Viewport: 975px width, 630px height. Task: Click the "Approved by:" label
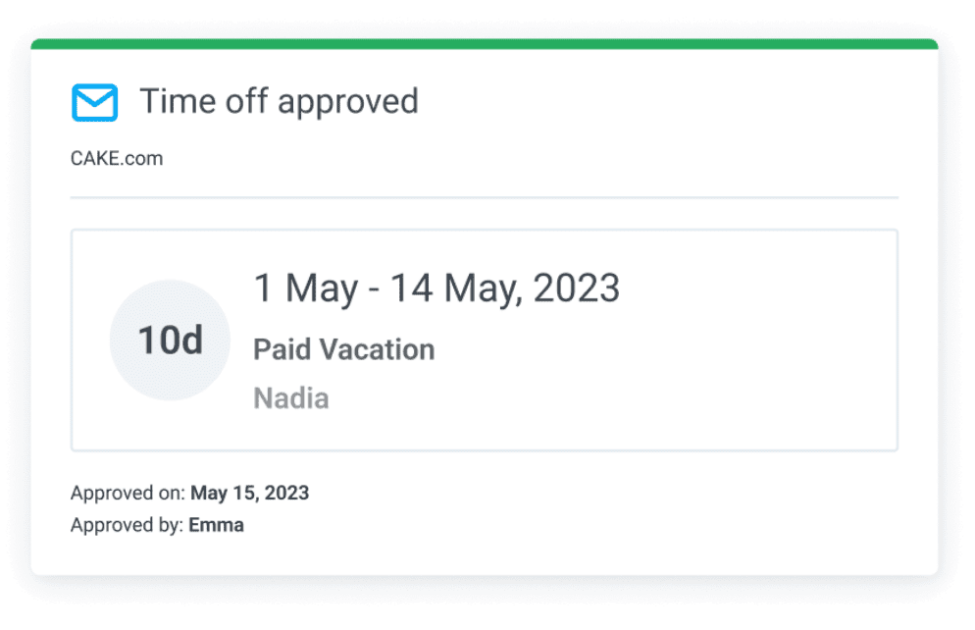click(x=126, y=525)
